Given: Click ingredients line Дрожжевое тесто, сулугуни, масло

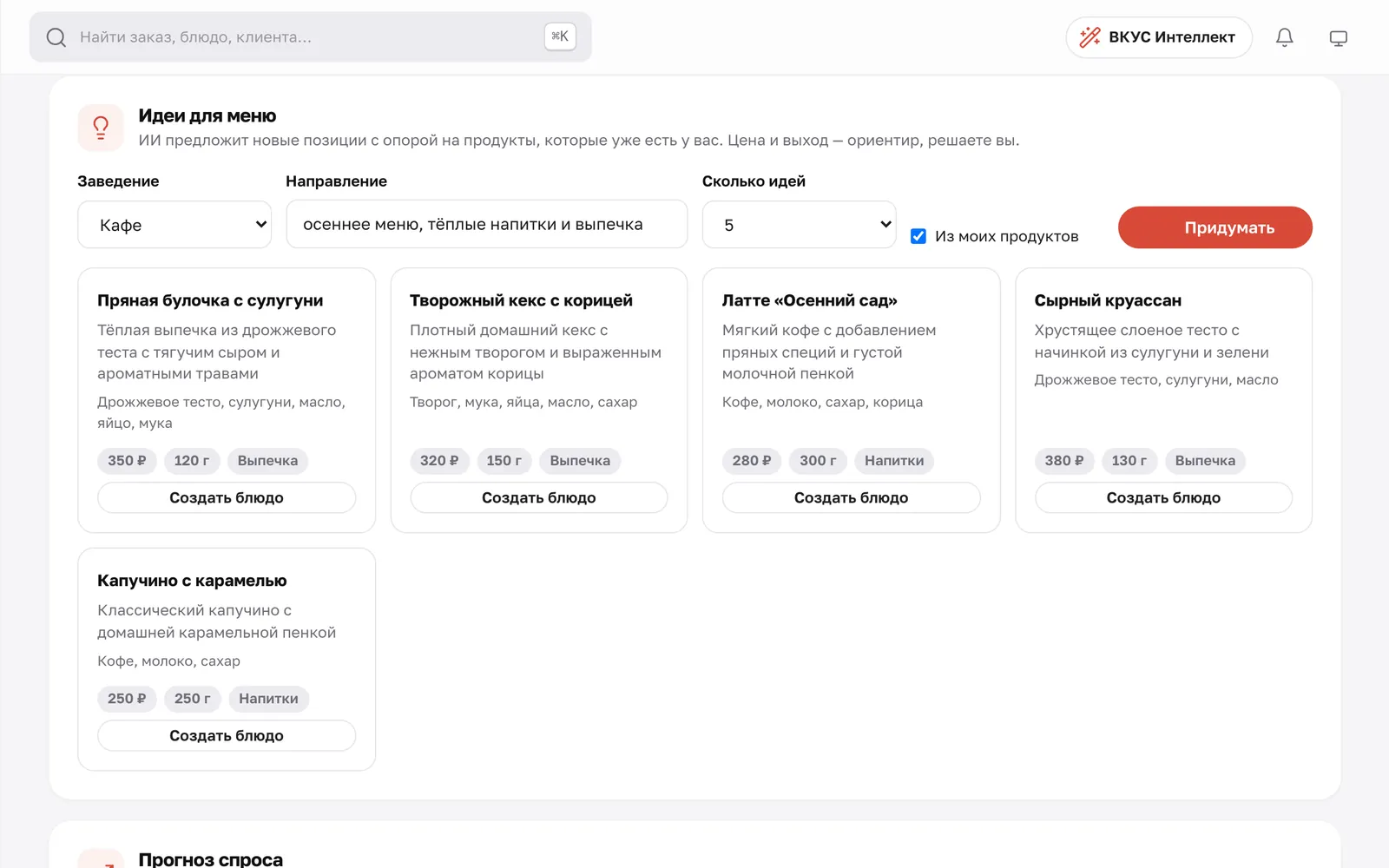Looking at the screenshot, I should [1156, 379].
